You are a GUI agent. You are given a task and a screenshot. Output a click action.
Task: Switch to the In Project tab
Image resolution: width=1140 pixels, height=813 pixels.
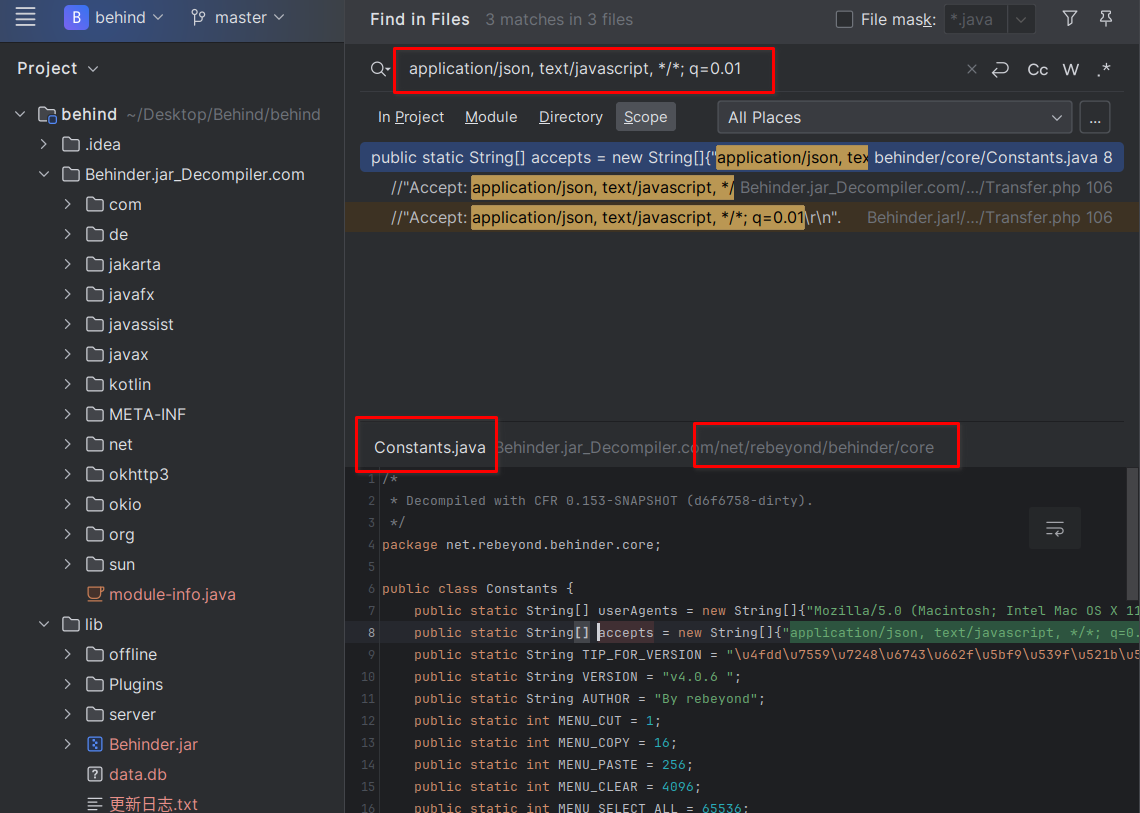[x=411, y=117]
